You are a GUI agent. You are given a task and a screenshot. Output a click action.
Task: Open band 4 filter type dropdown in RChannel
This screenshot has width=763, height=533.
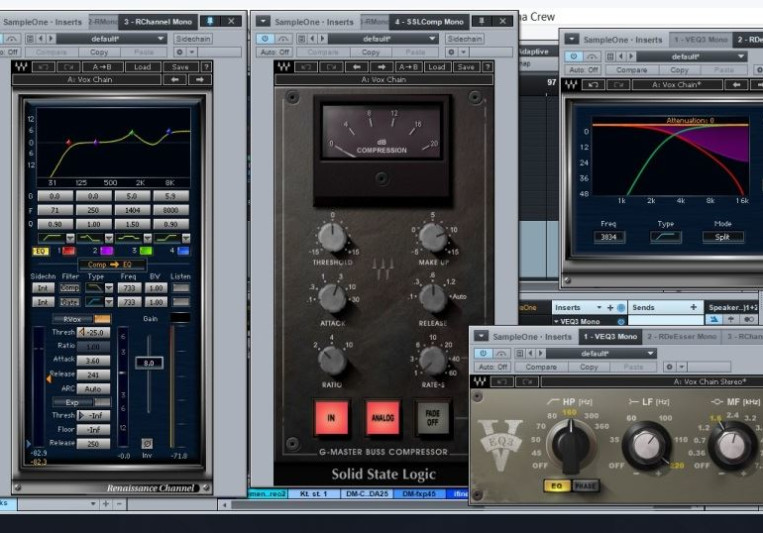pyautogui.click(x=186, y=238)
